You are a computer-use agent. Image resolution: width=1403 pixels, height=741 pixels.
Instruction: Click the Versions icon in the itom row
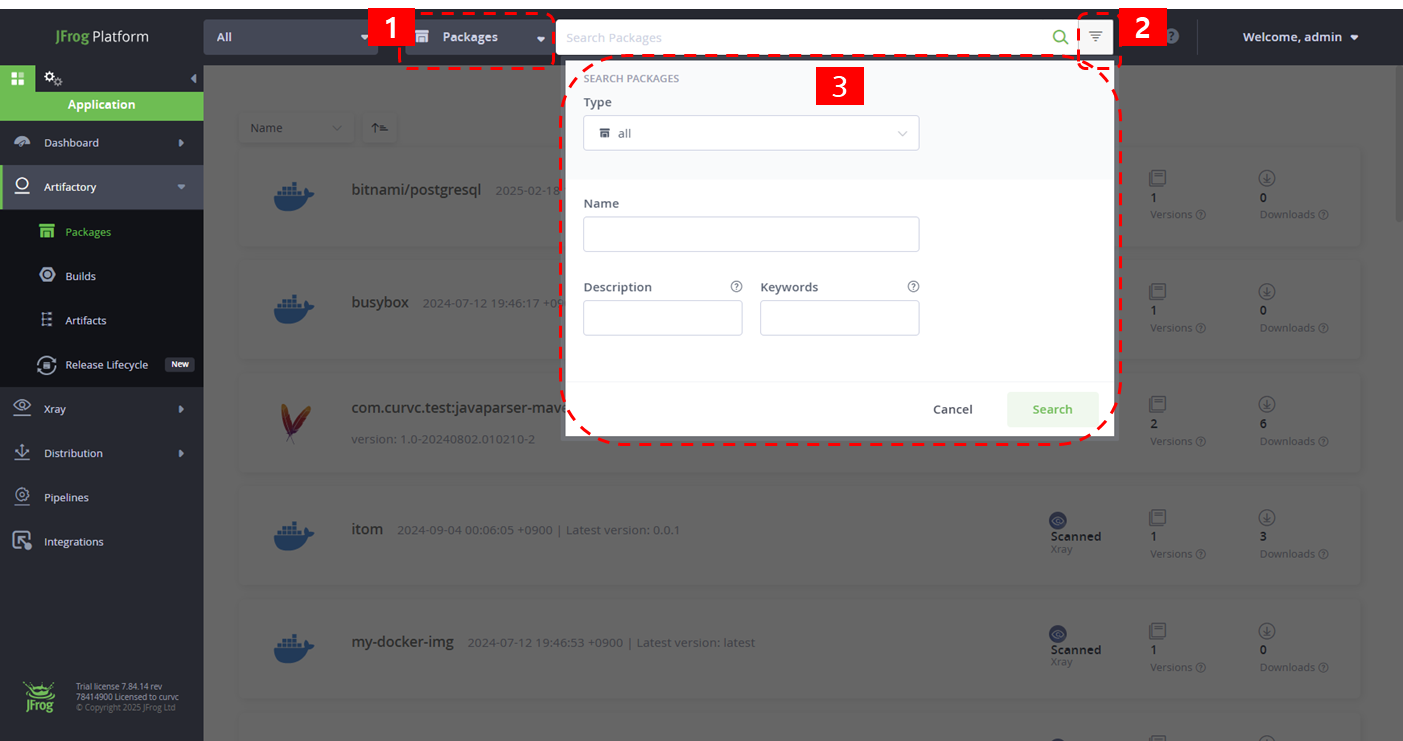1158,518
